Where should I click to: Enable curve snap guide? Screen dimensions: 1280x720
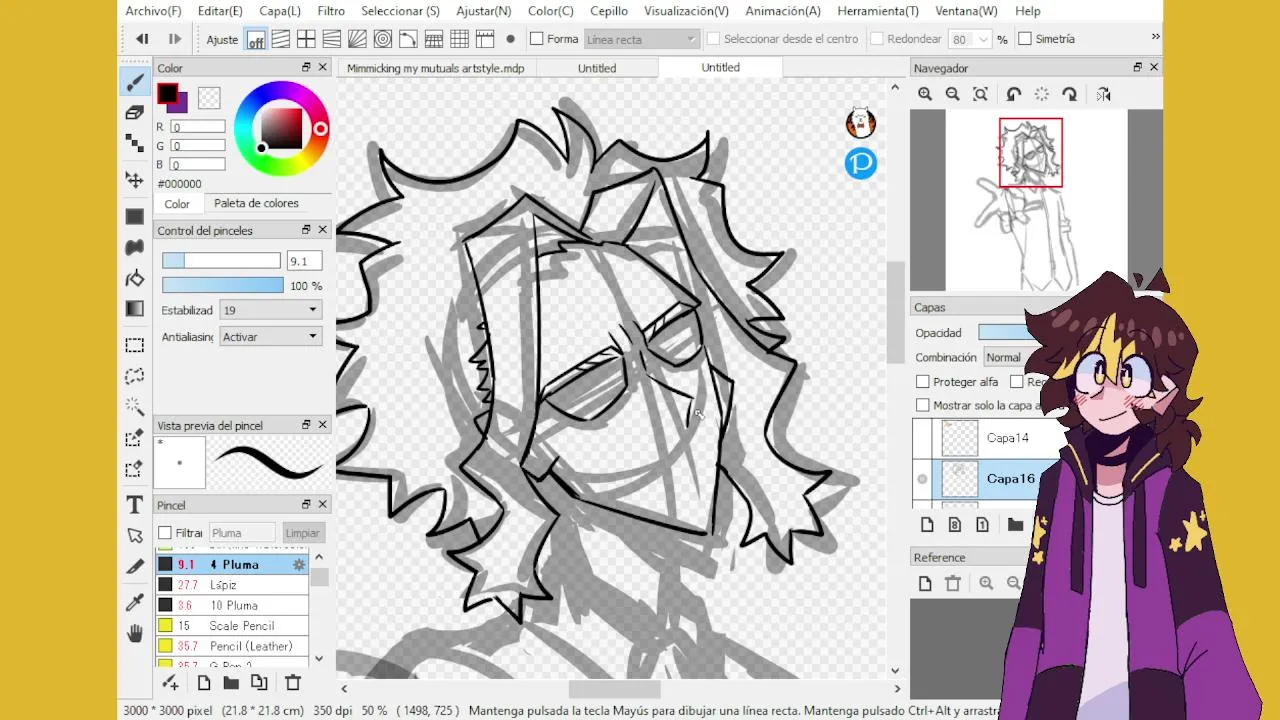click(x=408, y=39)
